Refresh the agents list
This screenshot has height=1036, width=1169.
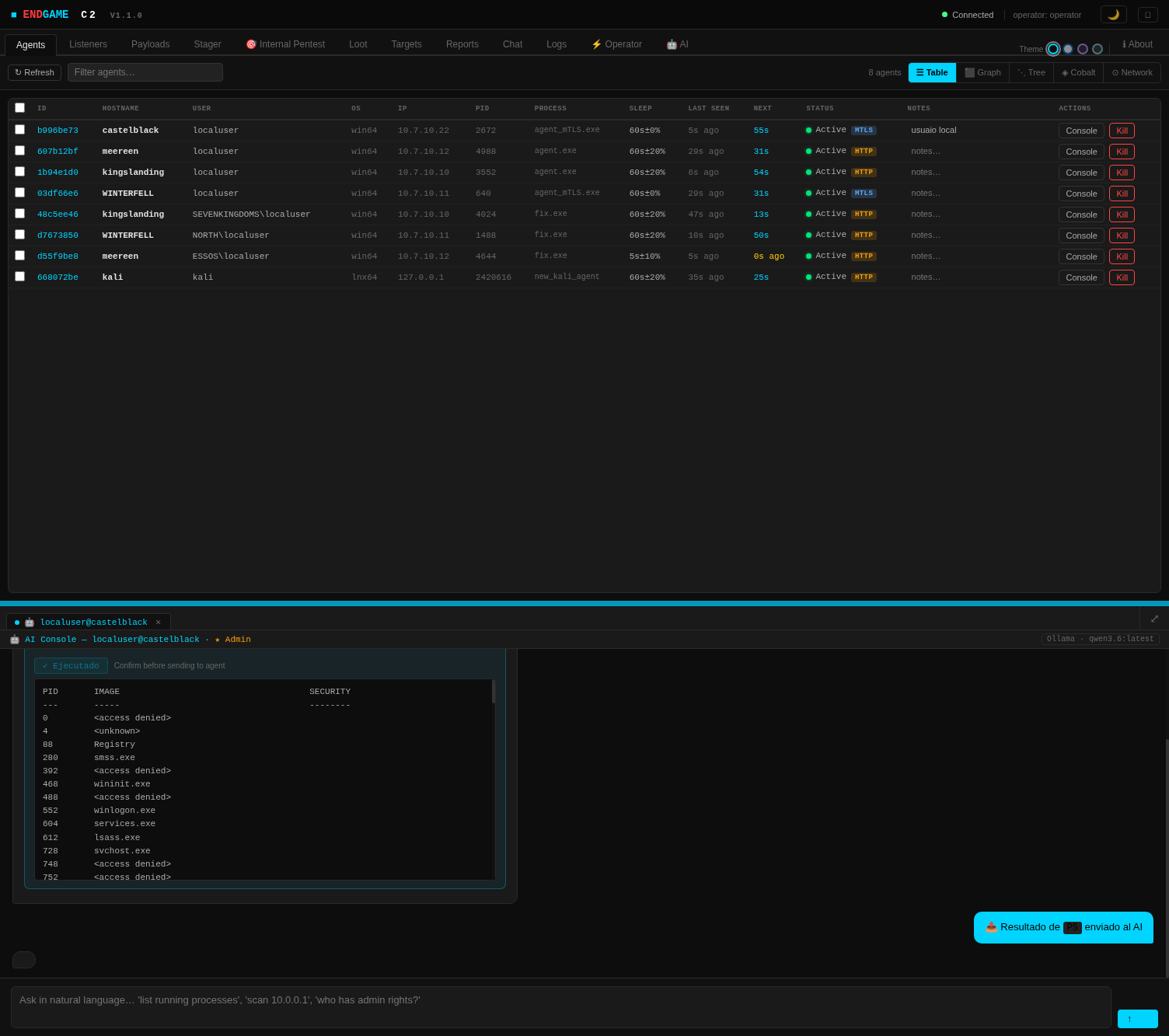coord(34,72)
